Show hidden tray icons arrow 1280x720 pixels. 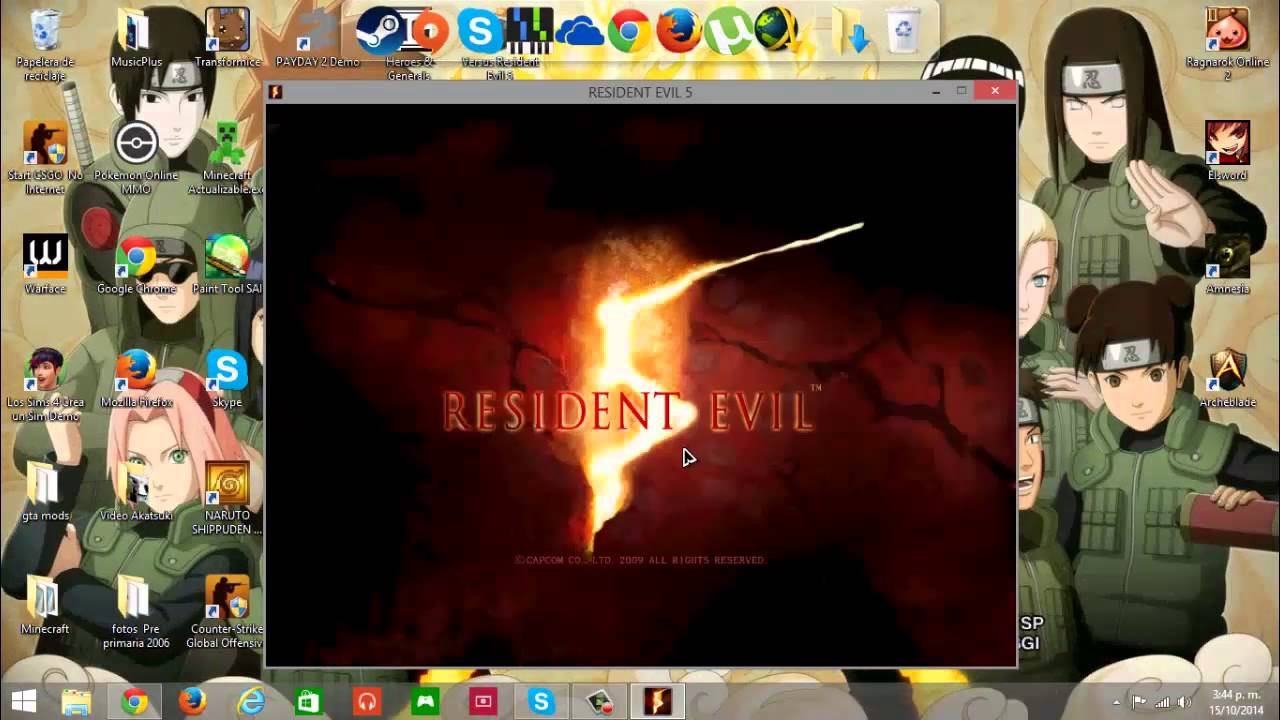click(1117, 702)
